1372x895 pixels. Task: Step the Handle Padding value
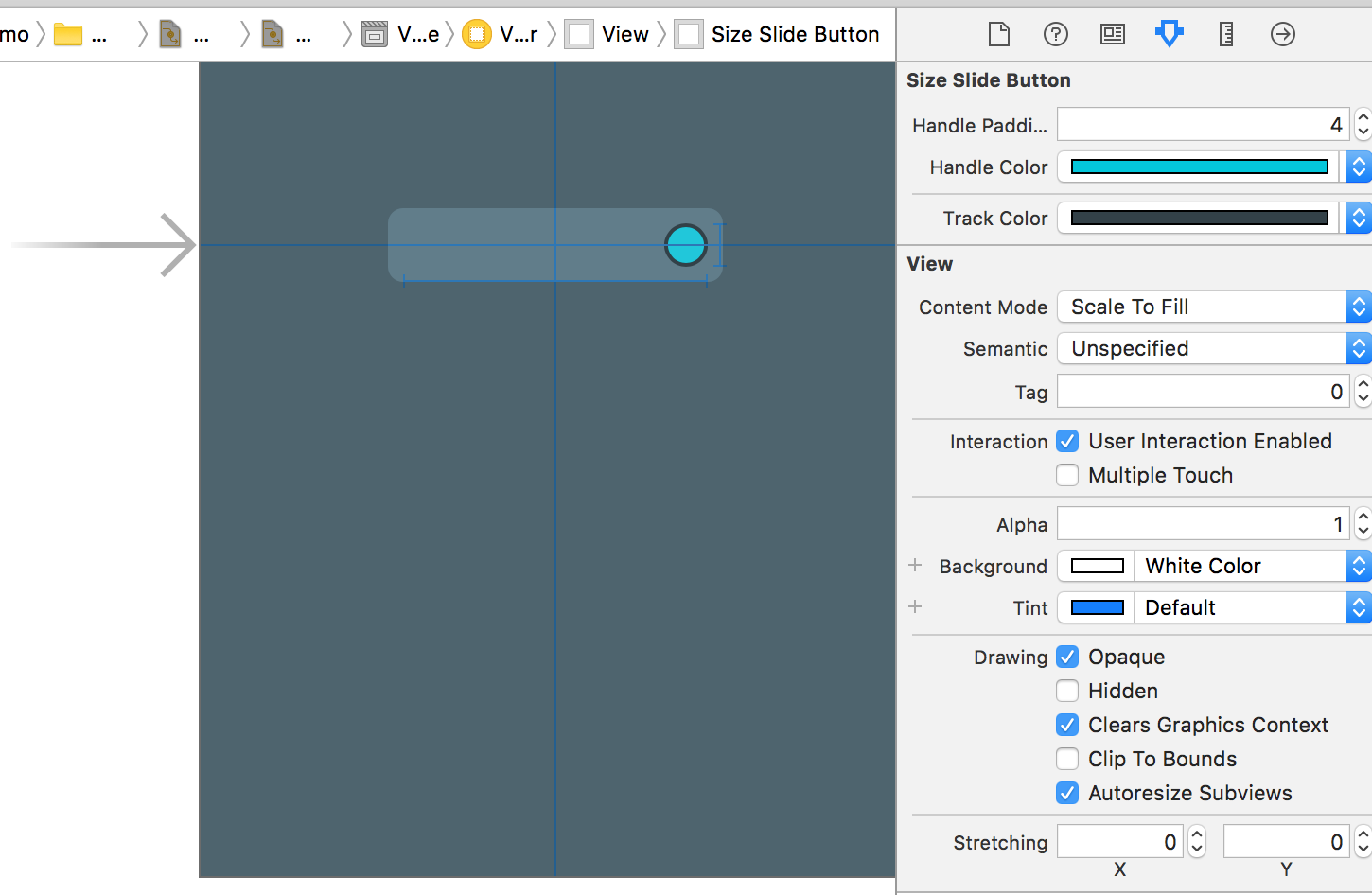tap(1363, 125)
